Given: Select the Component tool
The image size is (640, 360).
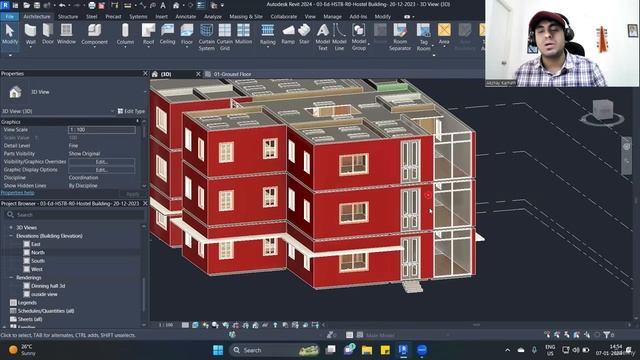Looking at the screenshot, I should [x=94, y=34].
